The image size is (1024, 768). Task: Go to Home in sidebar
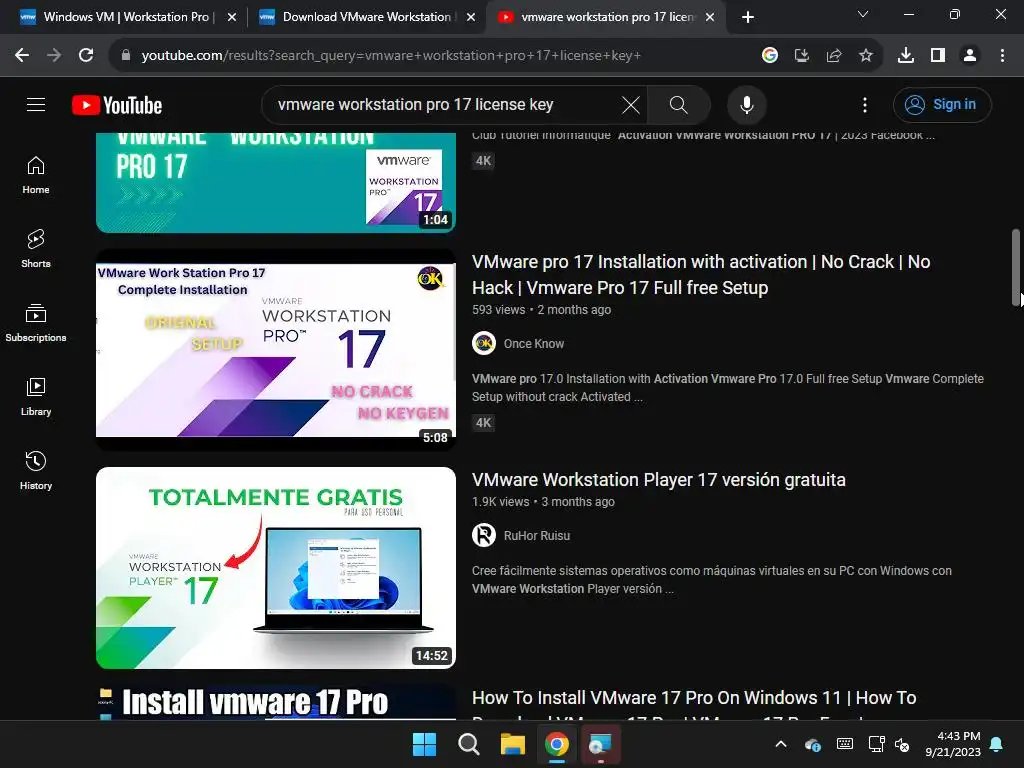[x=36, y=175]
